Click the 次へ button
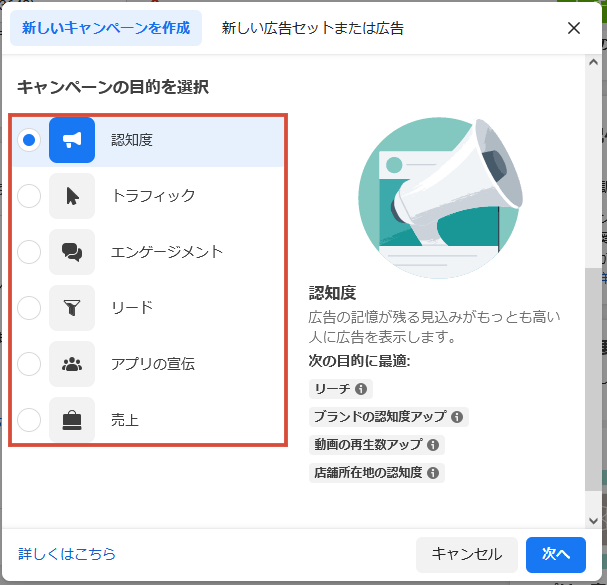This screenshot has width=607, height=585. click(x=556, y=554)
